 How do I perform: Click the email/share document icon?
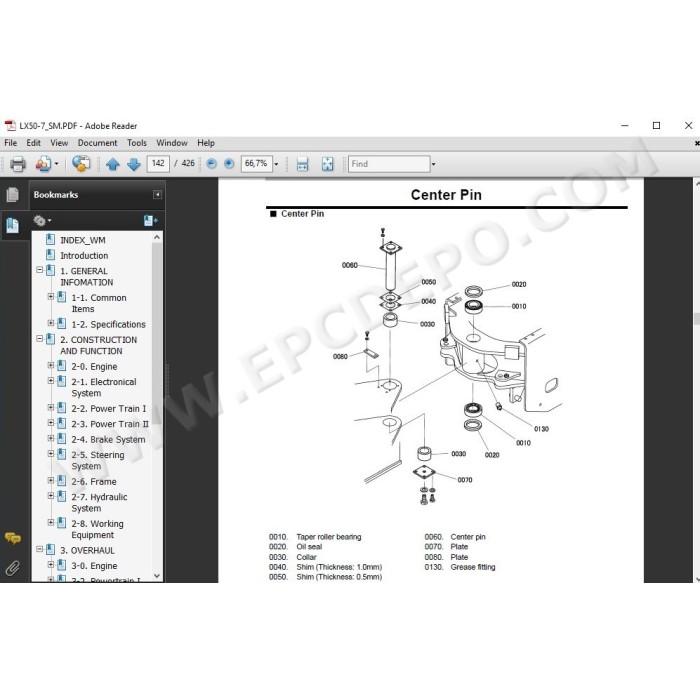44,164
